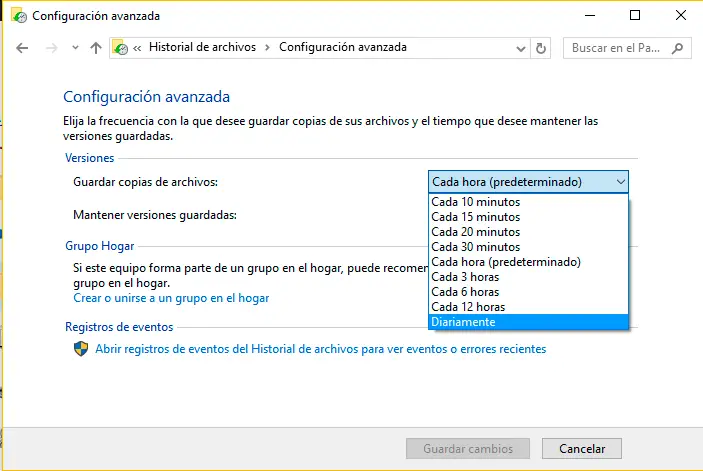Screen dimensions: 703x471
Task: Open recent locations chevron beside navigation arrows
Action: (x=75, y=48)
